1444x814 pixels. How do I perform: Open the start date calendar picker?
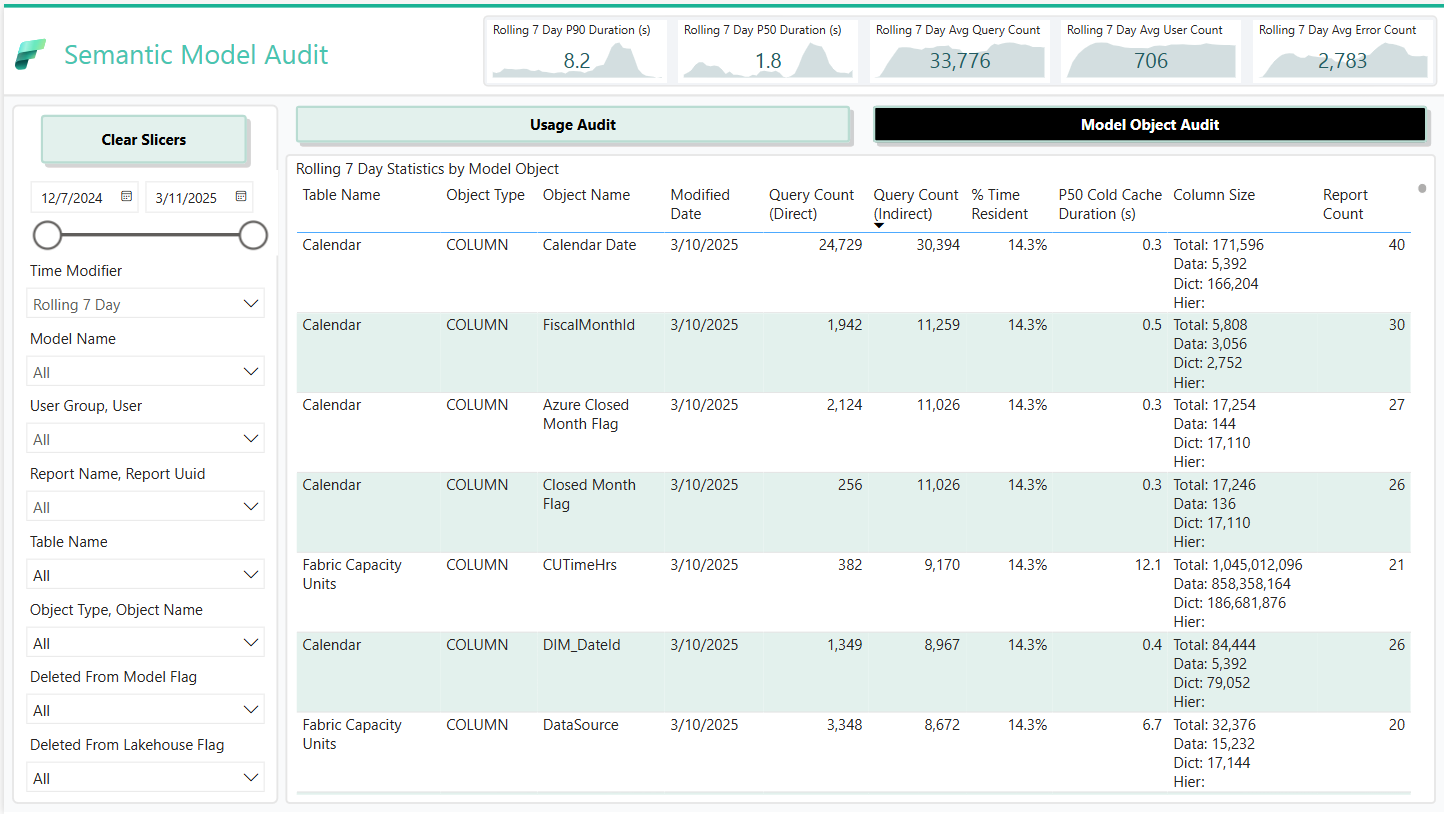click(127, 197)
